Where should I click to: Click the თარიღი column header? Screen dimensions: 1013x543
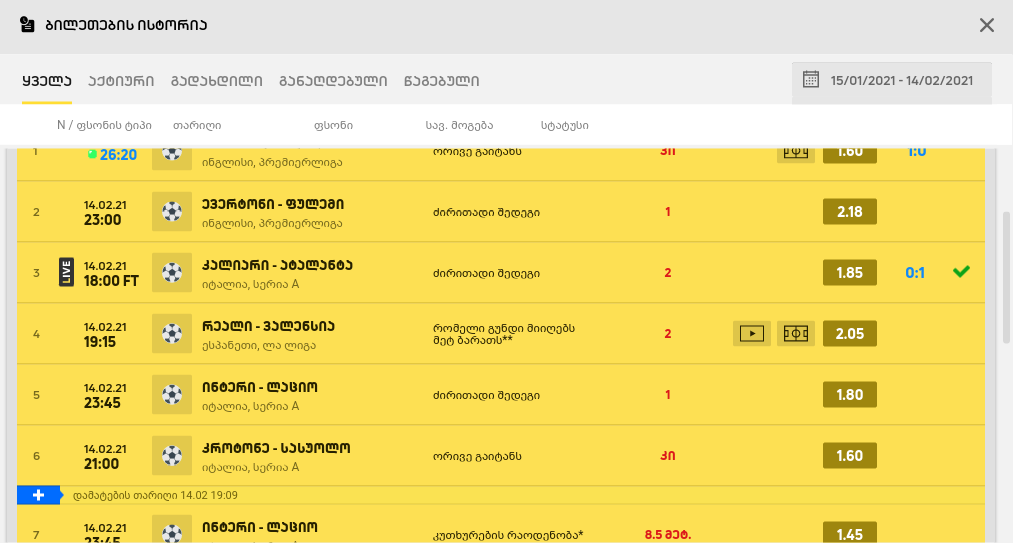(x=197, y=125)
